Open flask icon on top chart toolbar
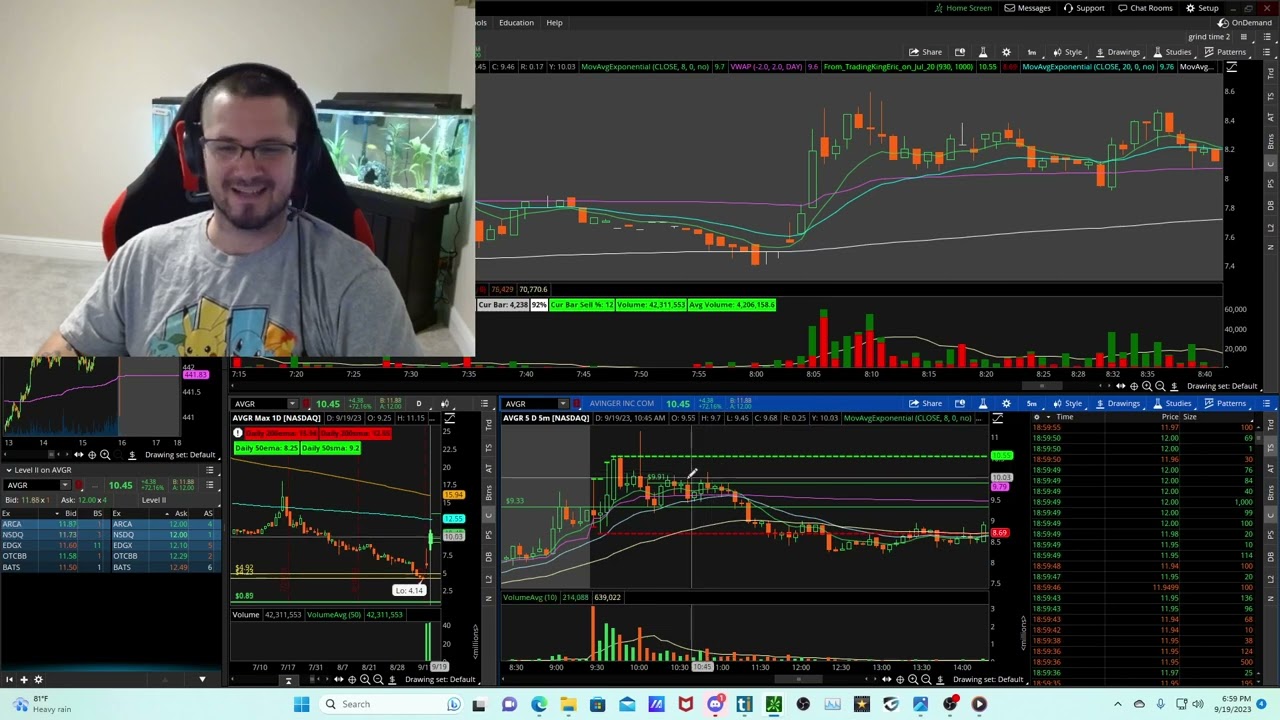This screenshot has height=720, width=1280. 982,52
